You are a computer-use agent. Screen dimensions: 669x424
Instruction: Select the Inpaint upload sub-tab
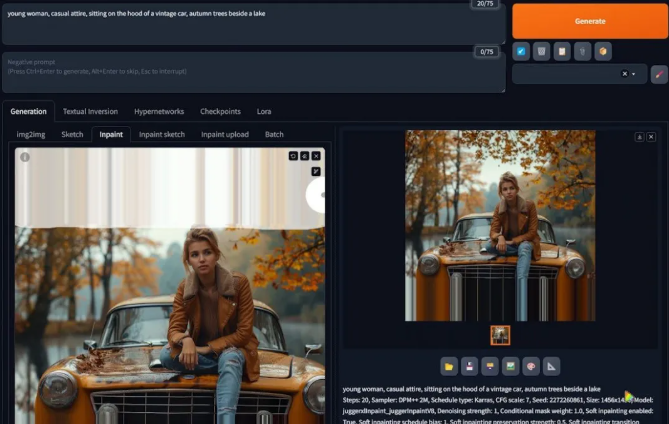225,134
